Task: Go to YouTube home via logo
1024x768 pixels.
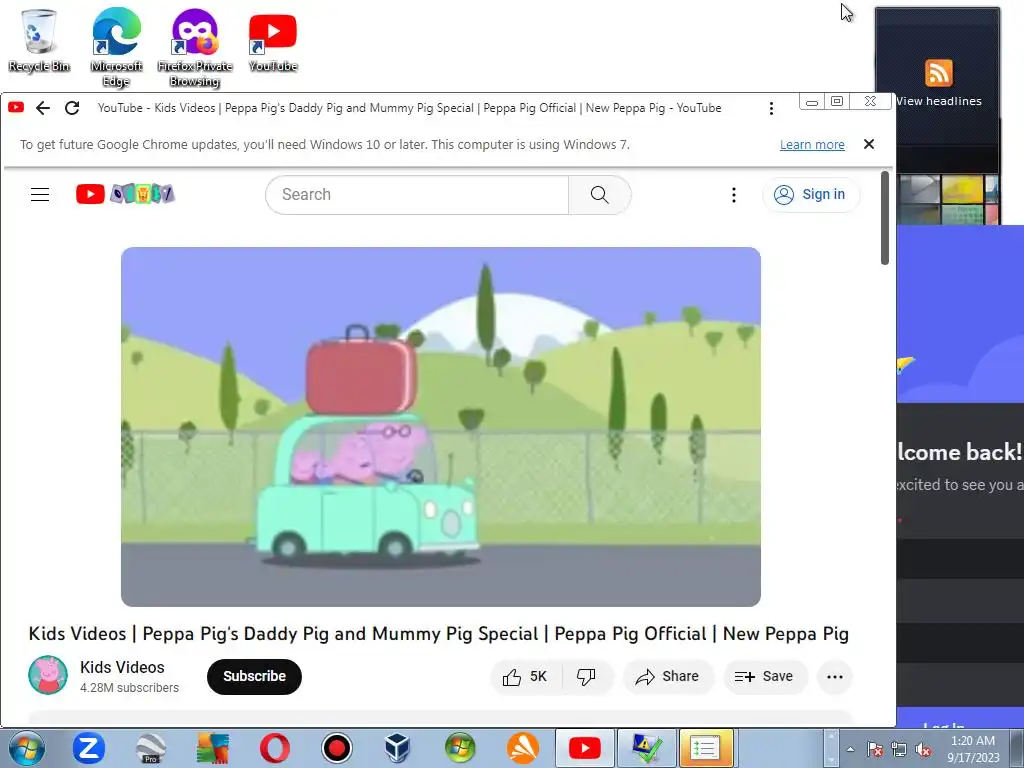Action: (x=125, y=194)
